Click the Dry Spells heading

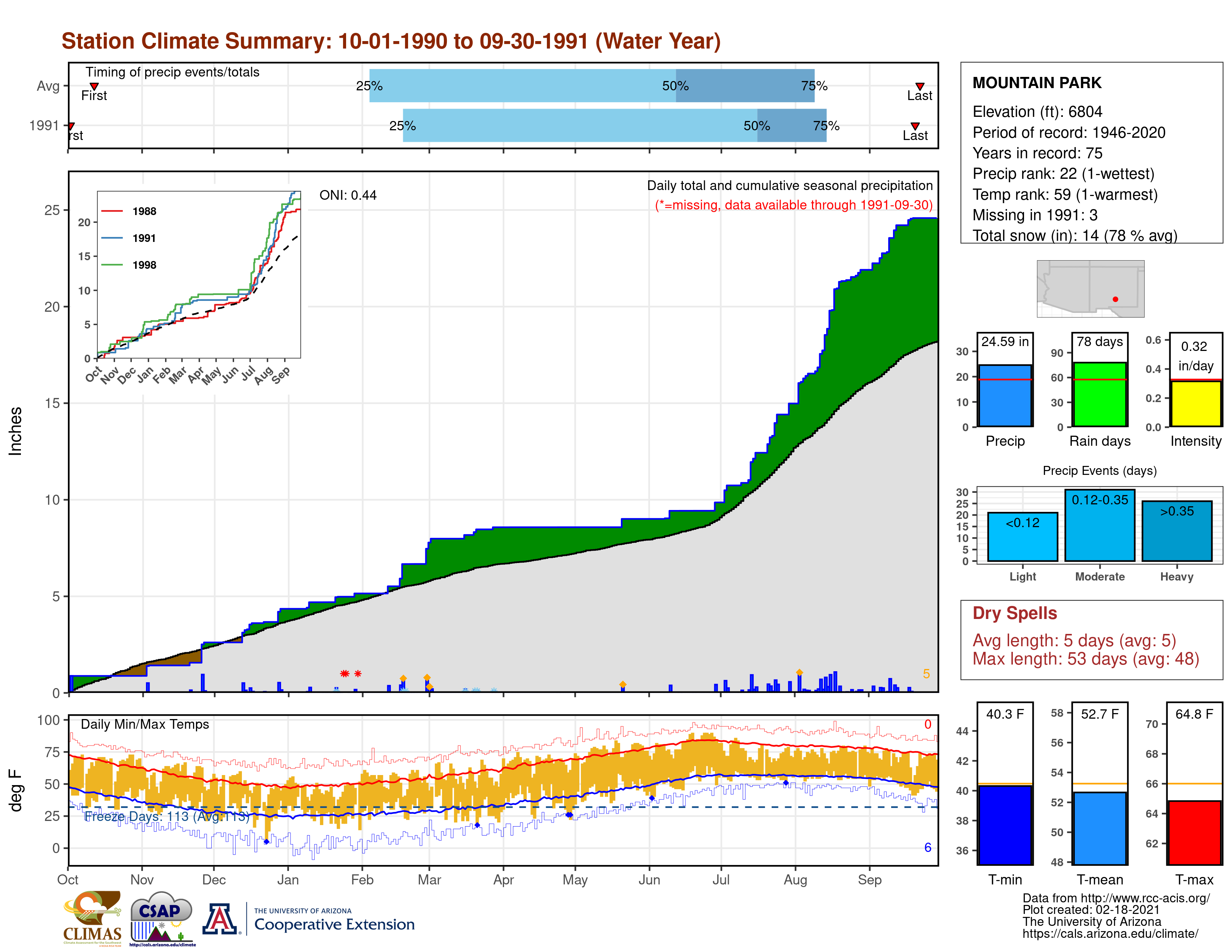click(1014, 613)
